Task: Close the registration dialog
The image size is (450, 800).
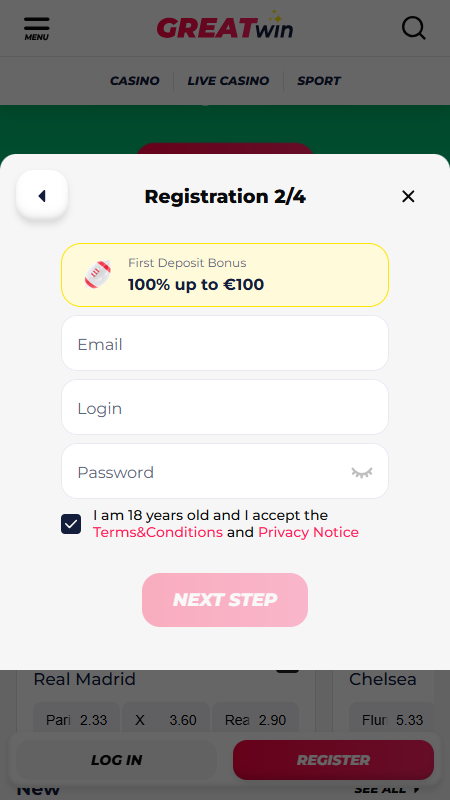Action: pyautogui.click(x=408, y=196)
